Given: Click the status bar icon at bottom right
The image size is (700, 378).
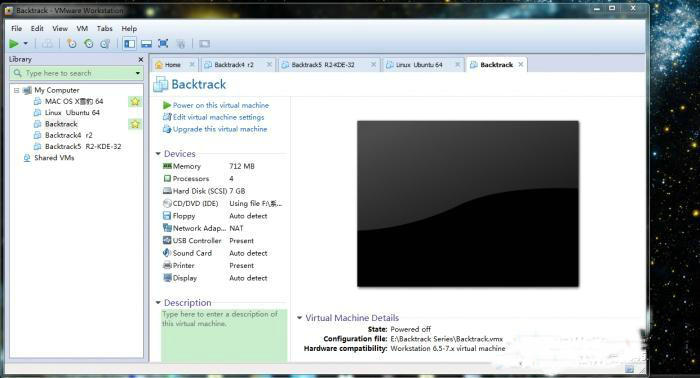Looking at the screenshot, I should tap(629, 369).
